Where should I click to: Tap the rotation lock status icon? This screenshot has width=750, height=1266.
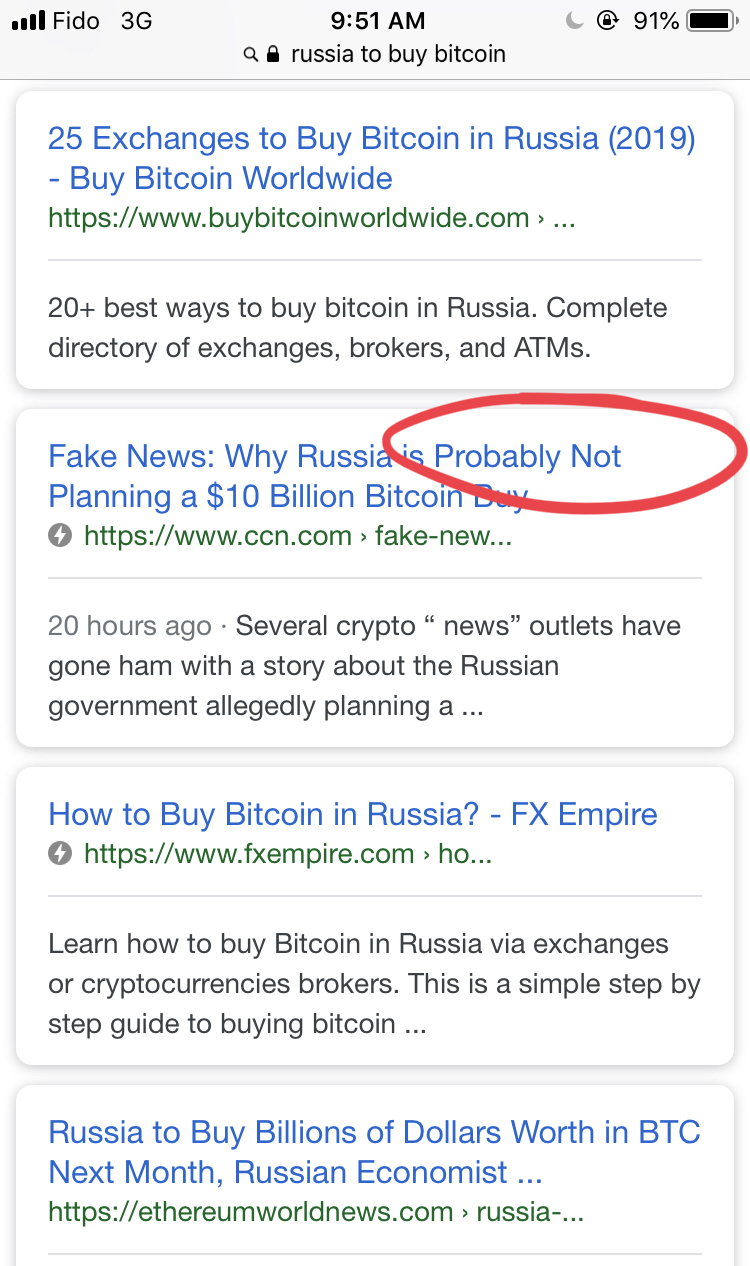coord(606,20)
